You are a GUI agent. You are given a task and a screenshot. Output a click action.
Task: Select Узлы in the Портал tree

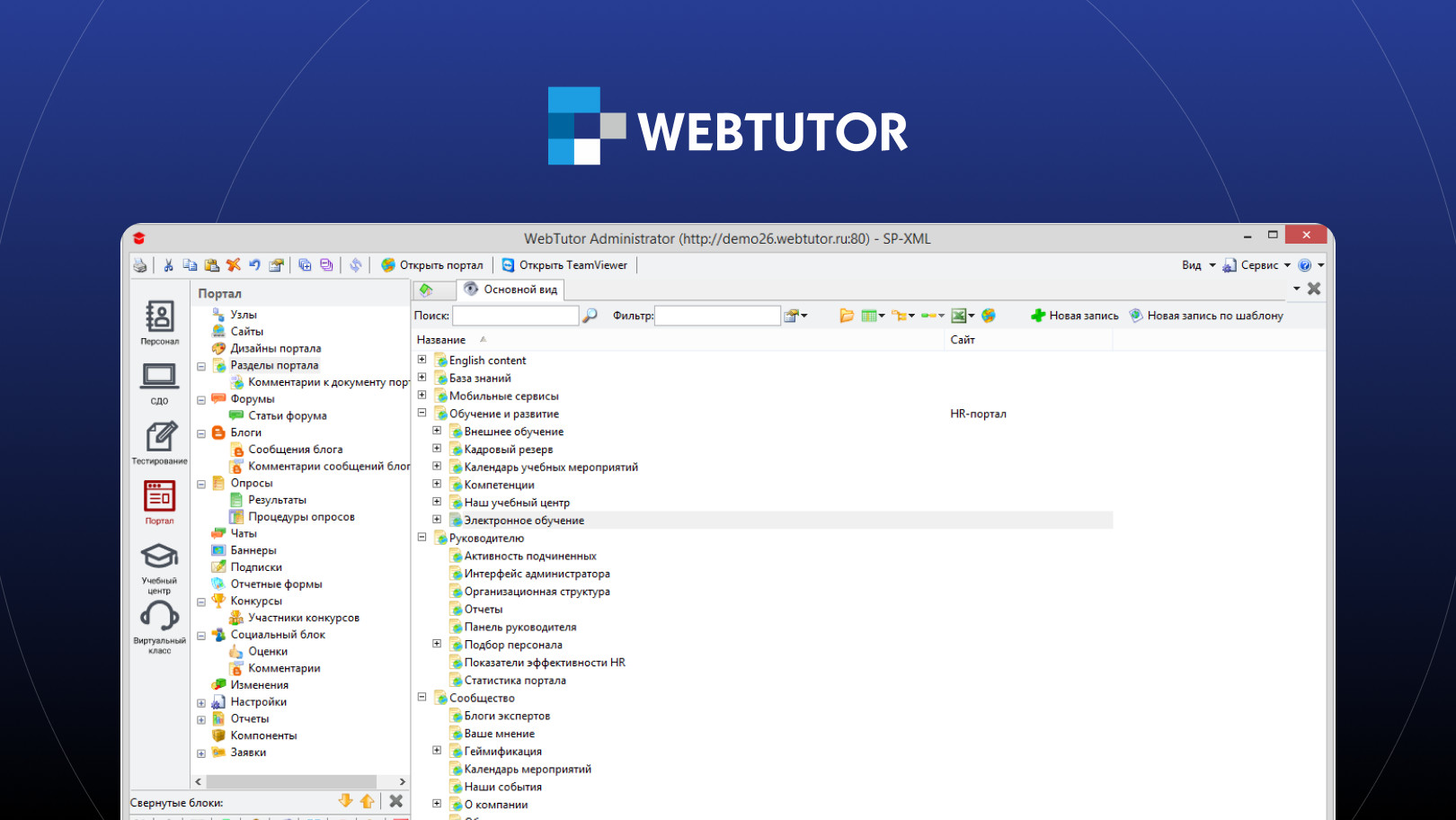pos(243,315)
